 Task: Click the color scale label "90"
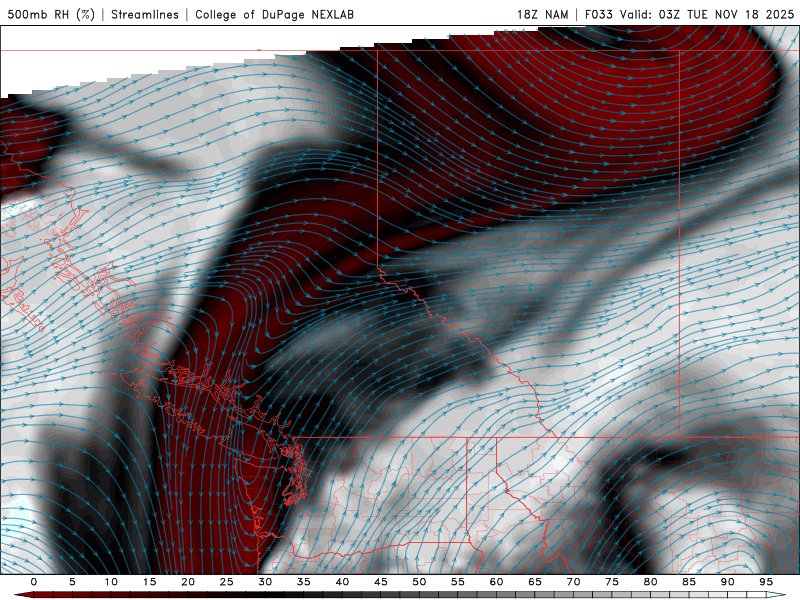point(728,582)
